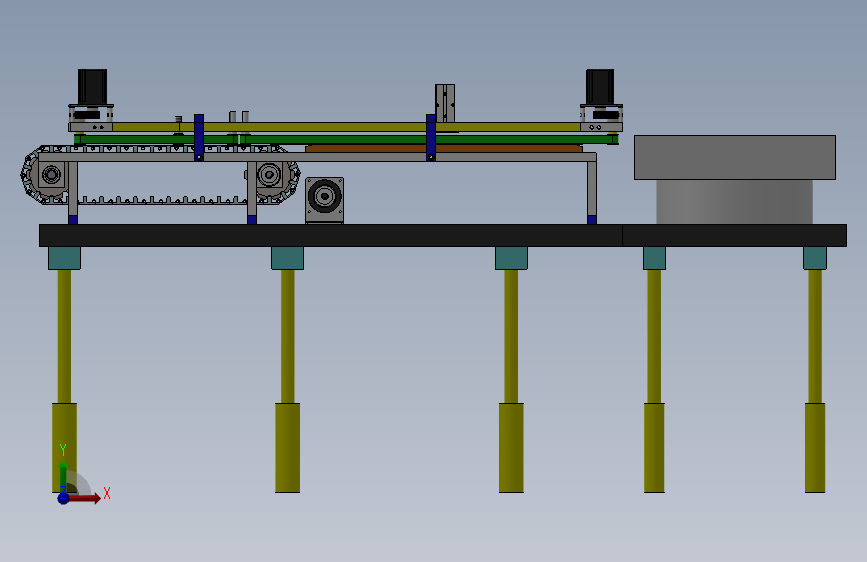
Task: Select the blue vertical bracket below the gray upright block
Action: pyautogui.click(x=431, y=138)
